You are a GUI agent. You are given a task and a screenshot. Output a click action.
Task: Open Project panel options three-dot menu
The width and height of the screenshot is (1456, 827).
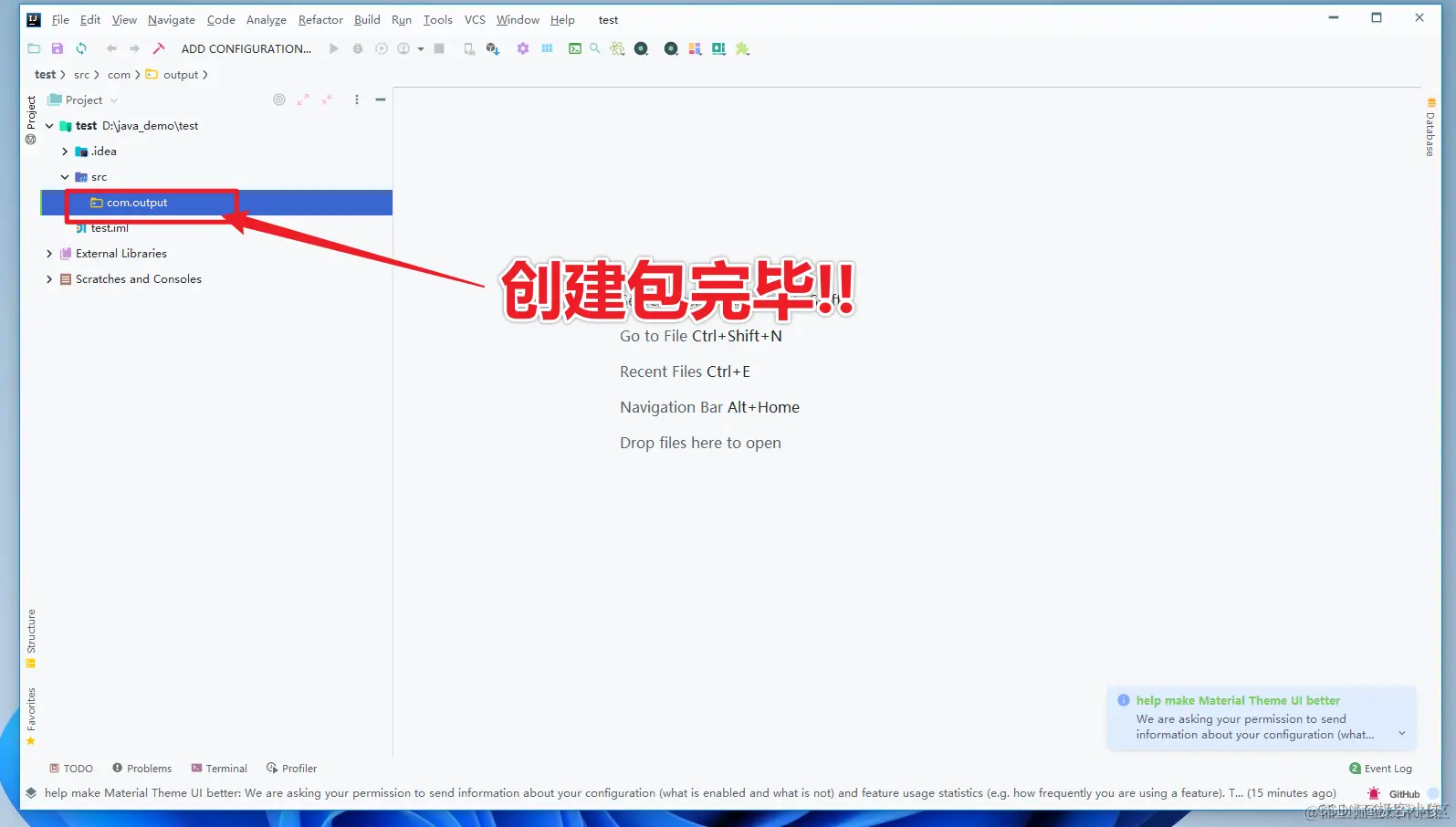pos(357,99)
